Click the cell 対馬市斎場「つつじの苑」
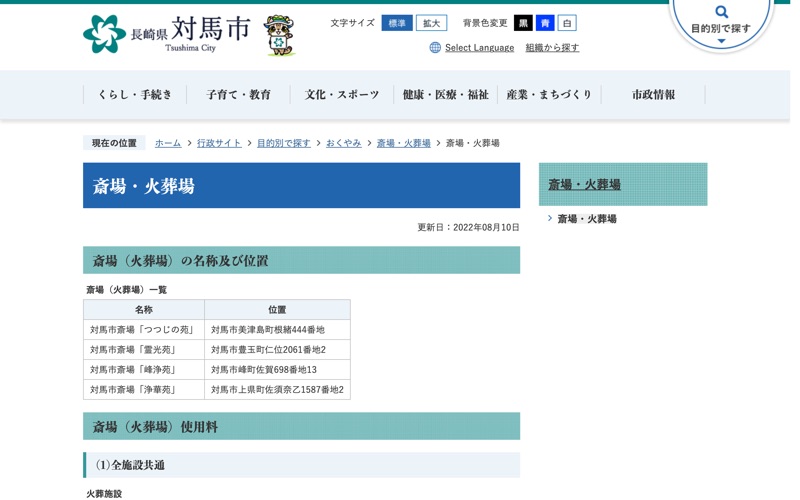 [x=144, y=330]
